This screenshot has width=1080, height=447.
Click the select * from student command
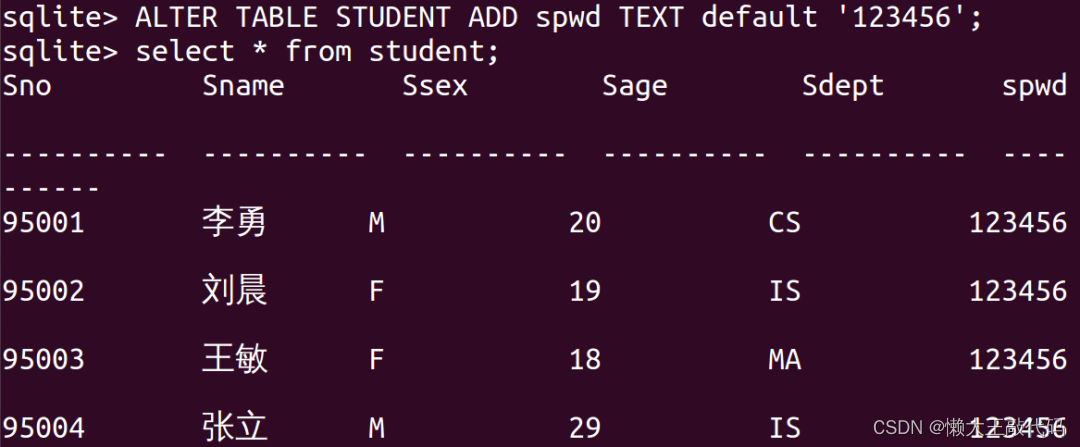[251, 52]
